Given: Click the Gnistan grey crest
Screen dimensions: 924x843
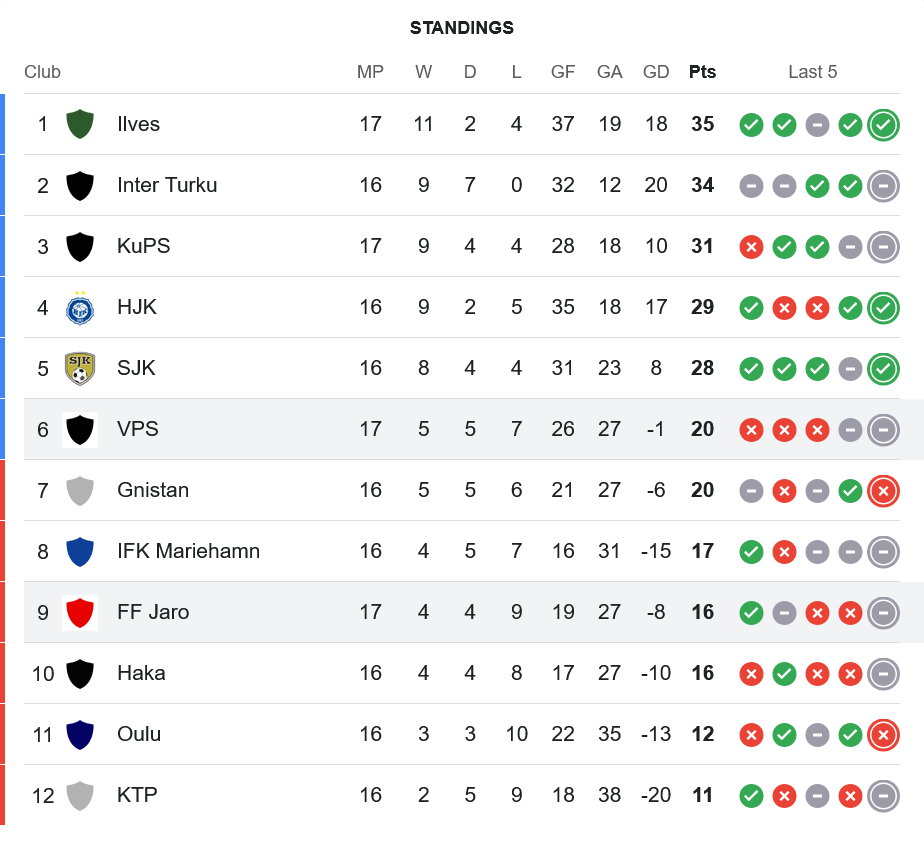Looking at the screenshot, I should point(80,490).
